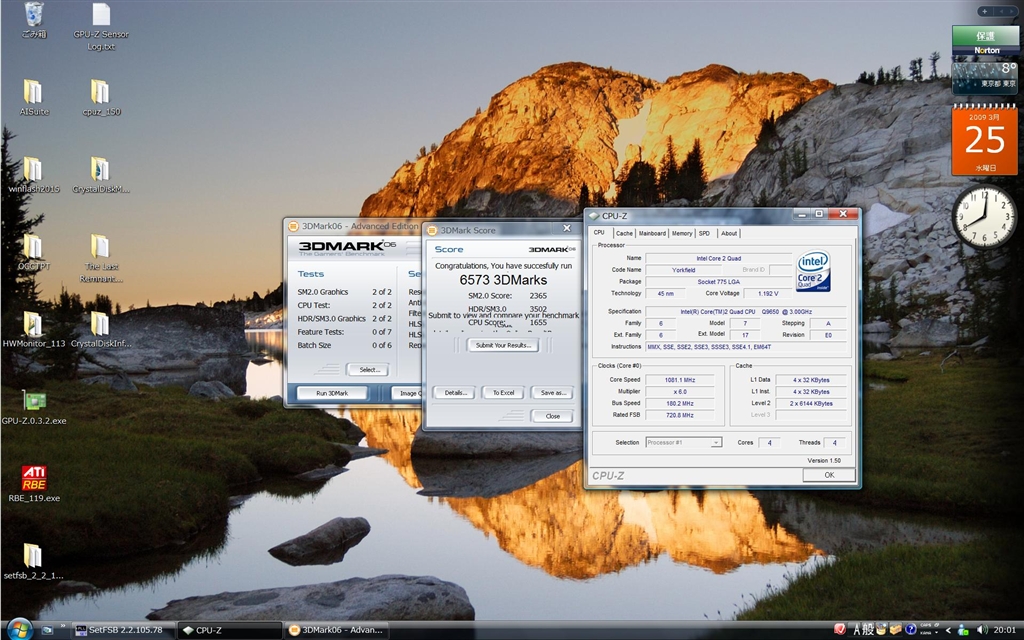Open the AISuite folder icon
This screenshot has width=1024, height=640.
point(33,92)
